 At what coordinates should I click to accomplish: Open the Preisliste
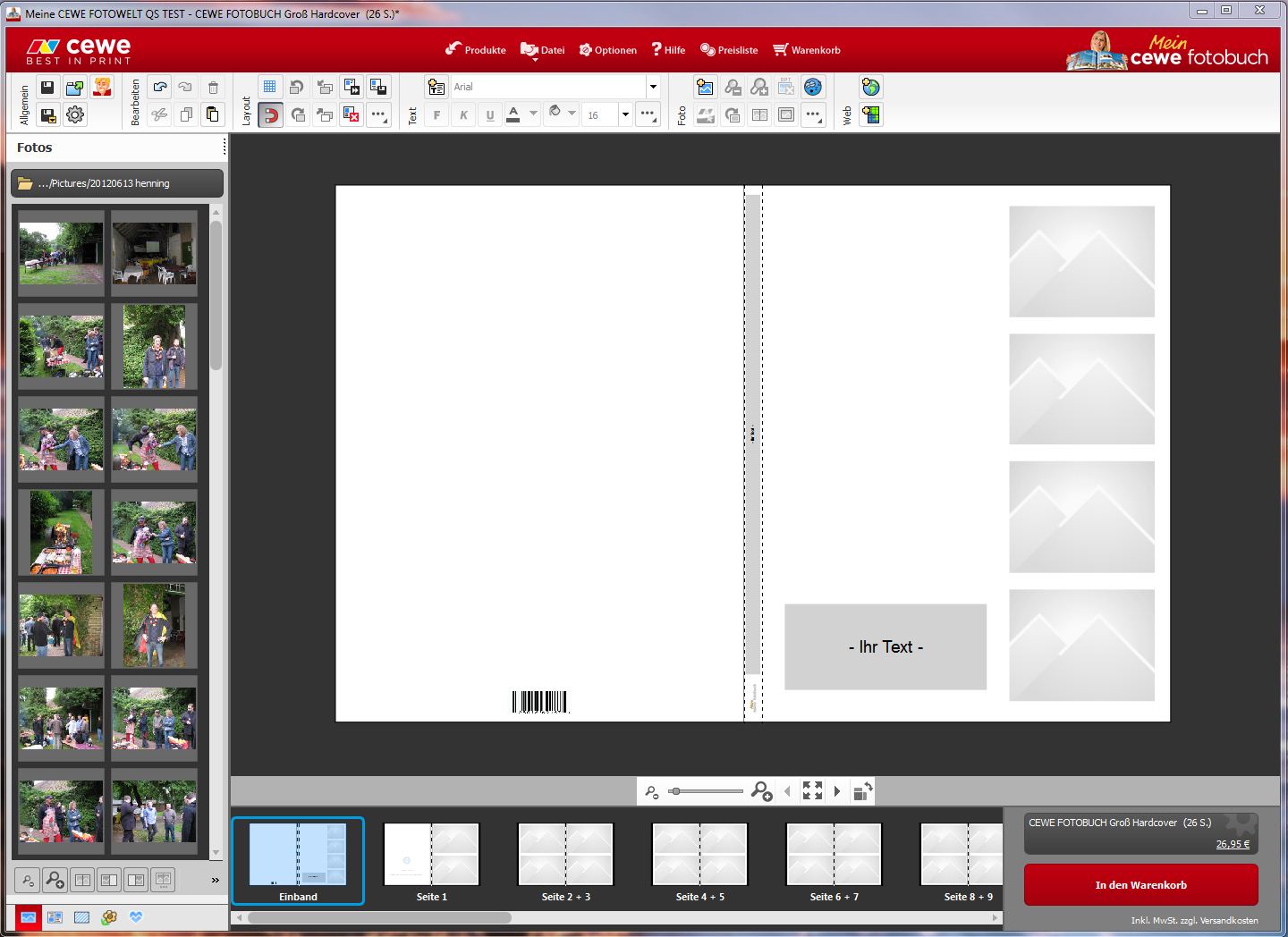tap(729, 50)
